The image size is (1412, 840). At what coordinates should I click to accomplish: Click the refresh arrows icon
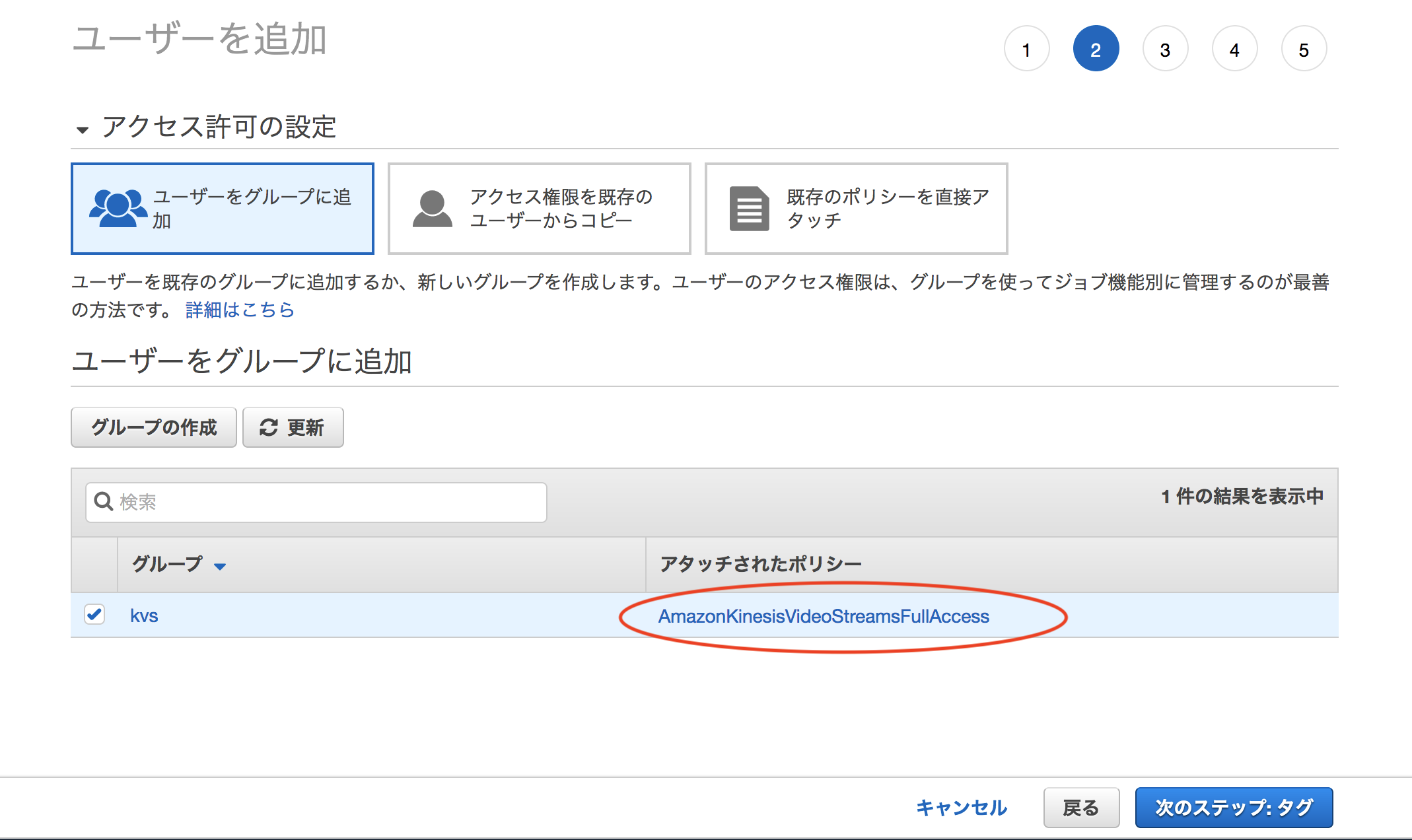[268, 428]
